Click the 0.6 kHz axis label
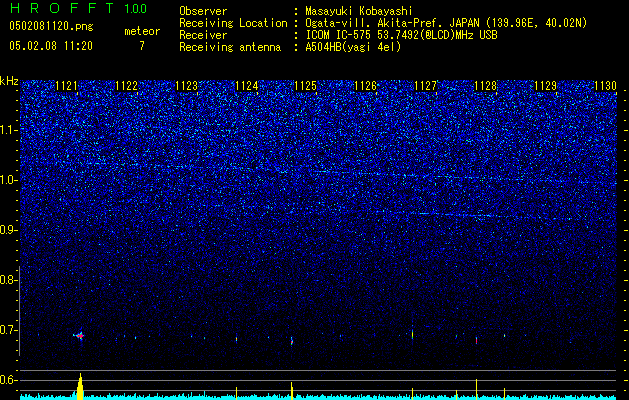Viewport: 629px width, 400px height. coord(7,380)
